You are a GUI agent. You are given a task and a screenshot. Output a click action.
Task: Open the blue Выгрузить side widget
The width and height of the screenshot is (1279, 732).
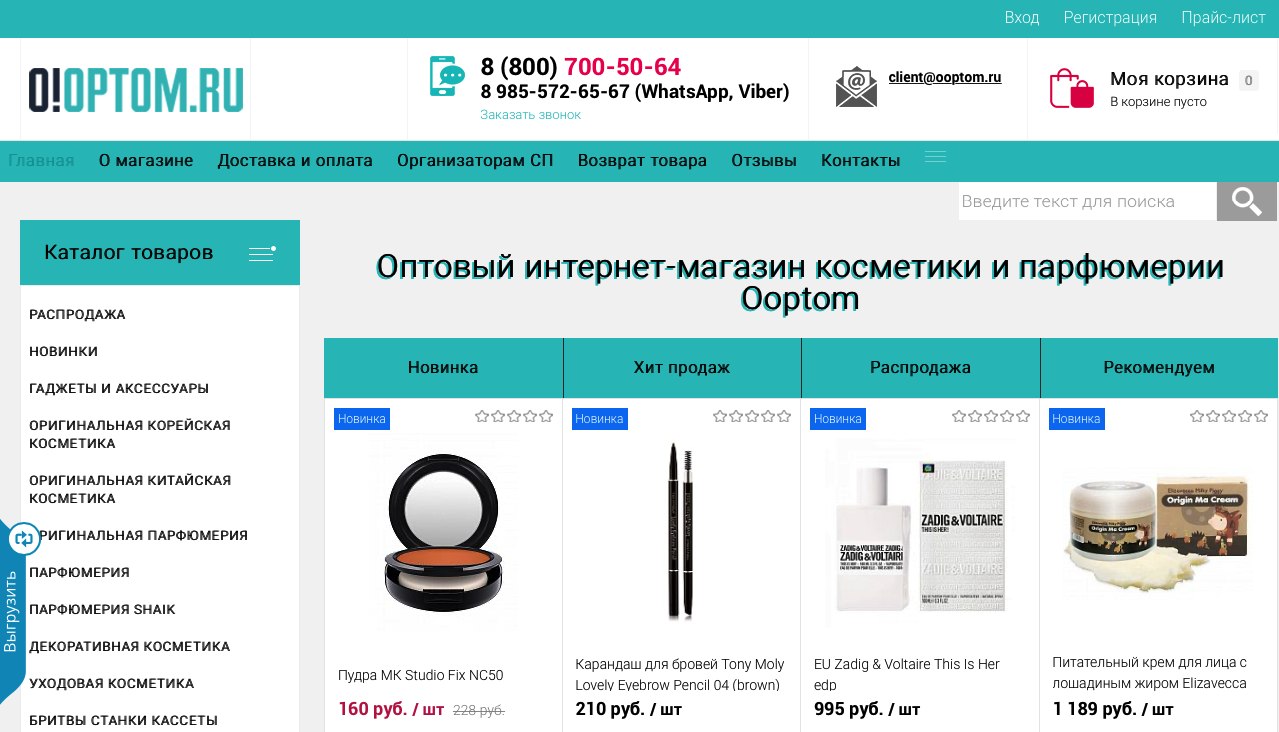pos(13,610)
